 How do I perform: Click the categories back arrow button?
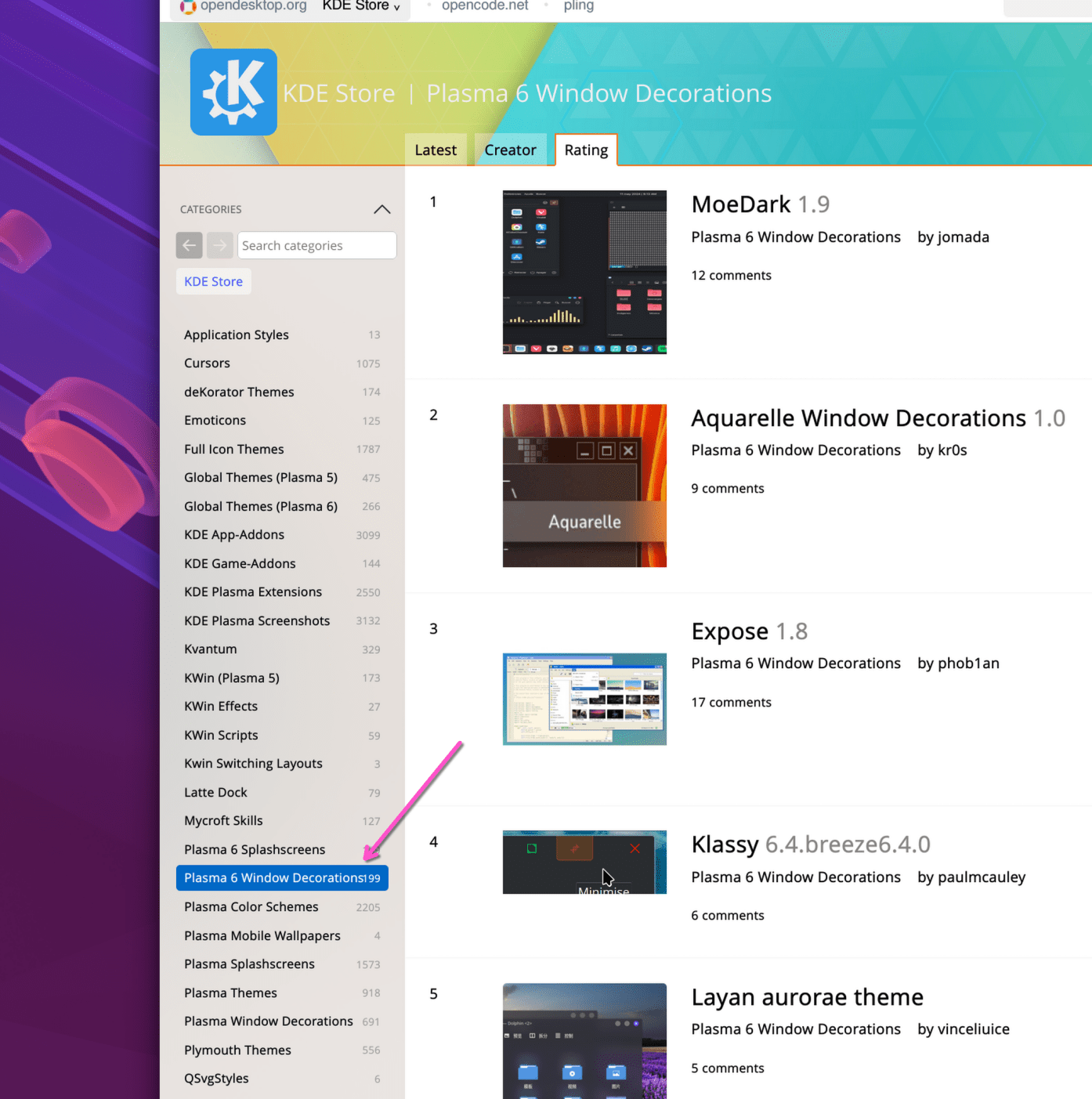click(x=190, y=245)
